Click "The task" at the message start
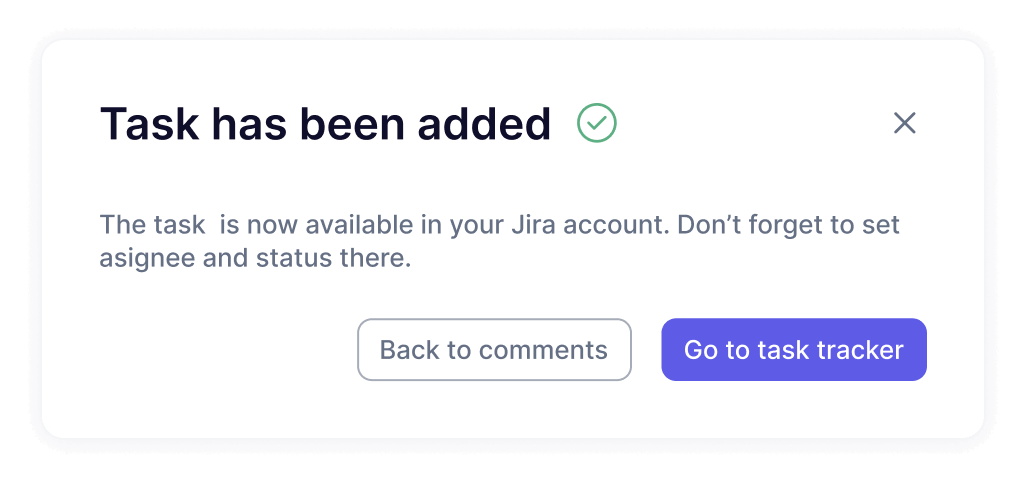The width and height of the screenshot is (1026, 483). tap(152, 225)
